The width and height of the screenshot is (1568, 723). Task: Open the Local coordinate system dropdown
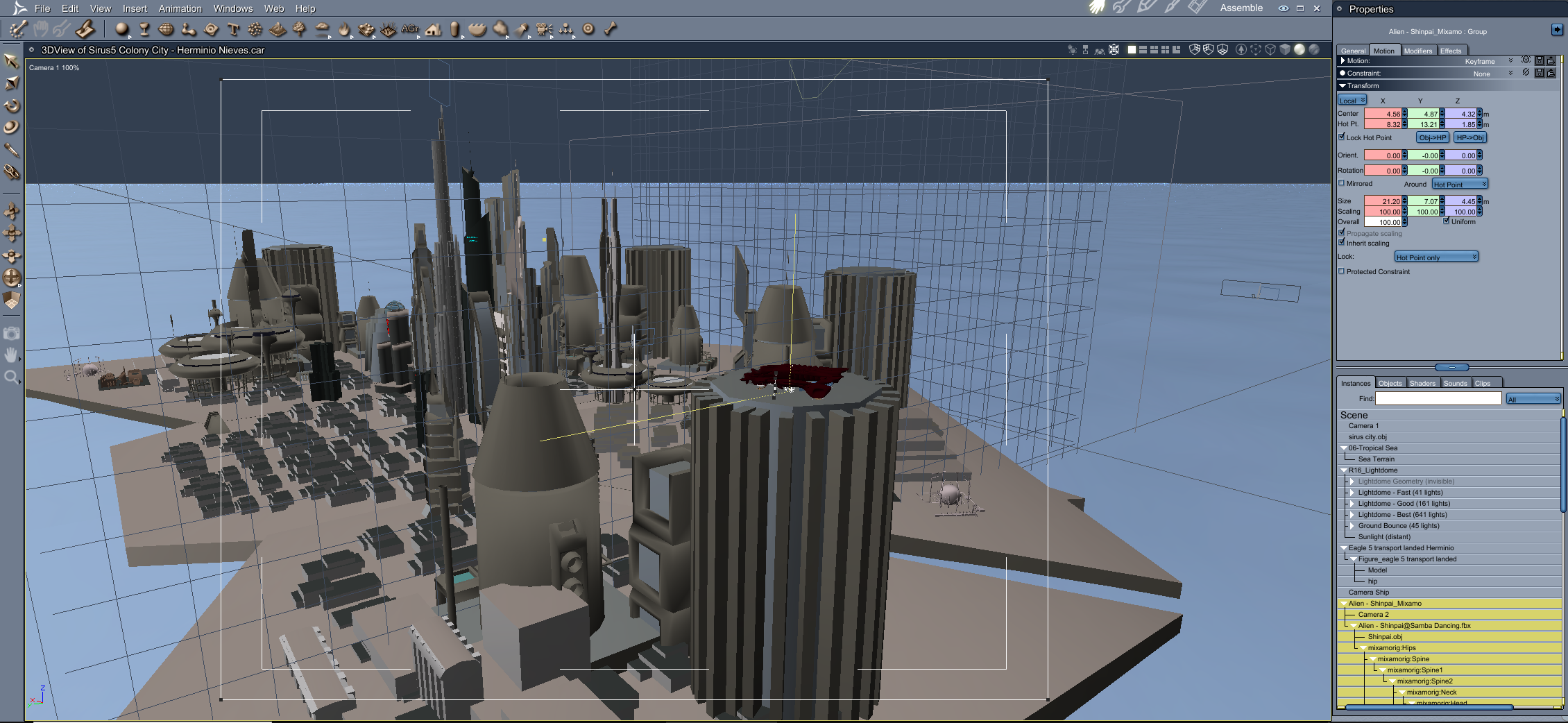1352,100
